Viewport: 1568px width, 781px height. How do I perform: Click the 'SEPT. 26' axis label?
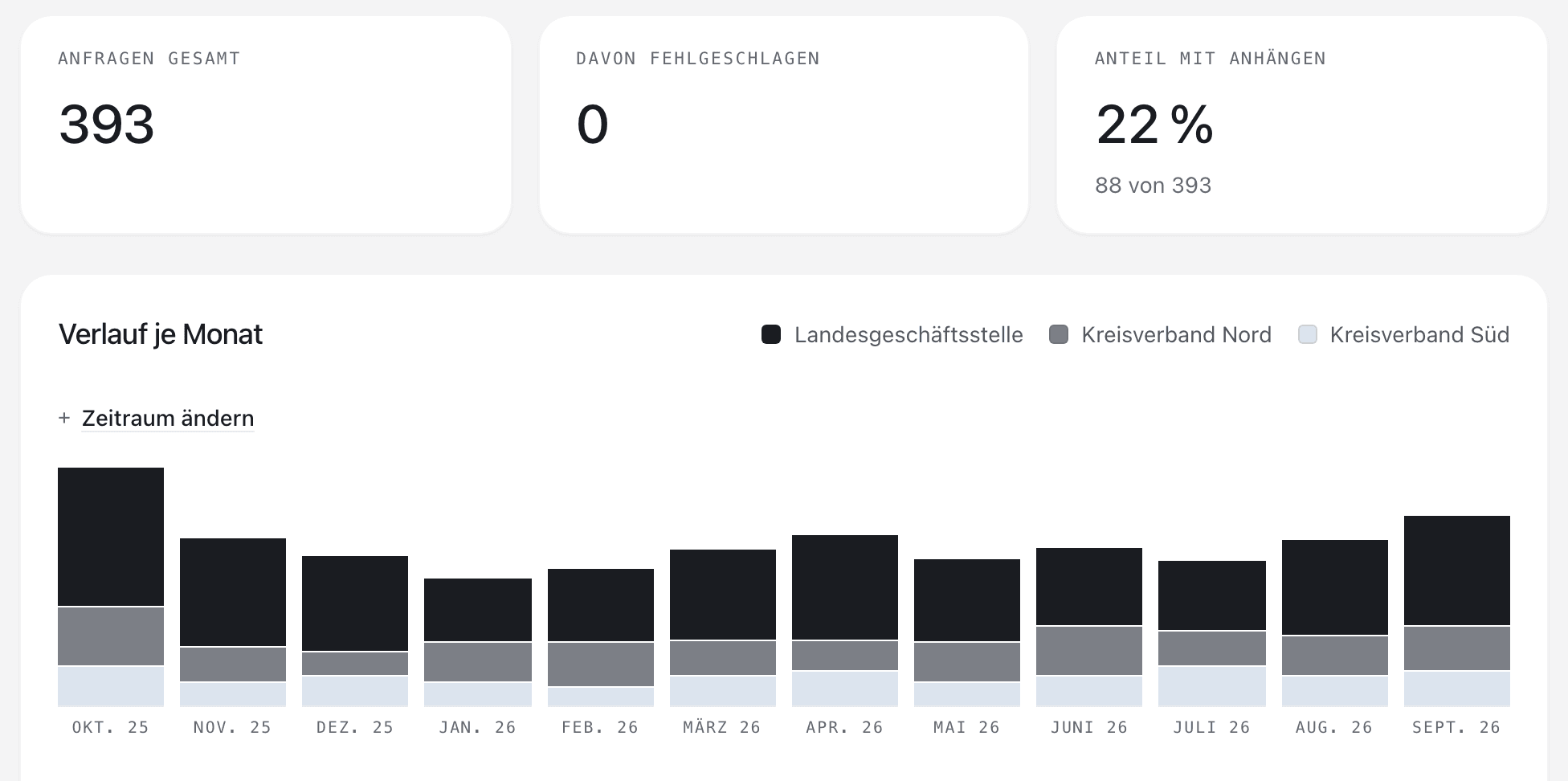(1457, 727)
